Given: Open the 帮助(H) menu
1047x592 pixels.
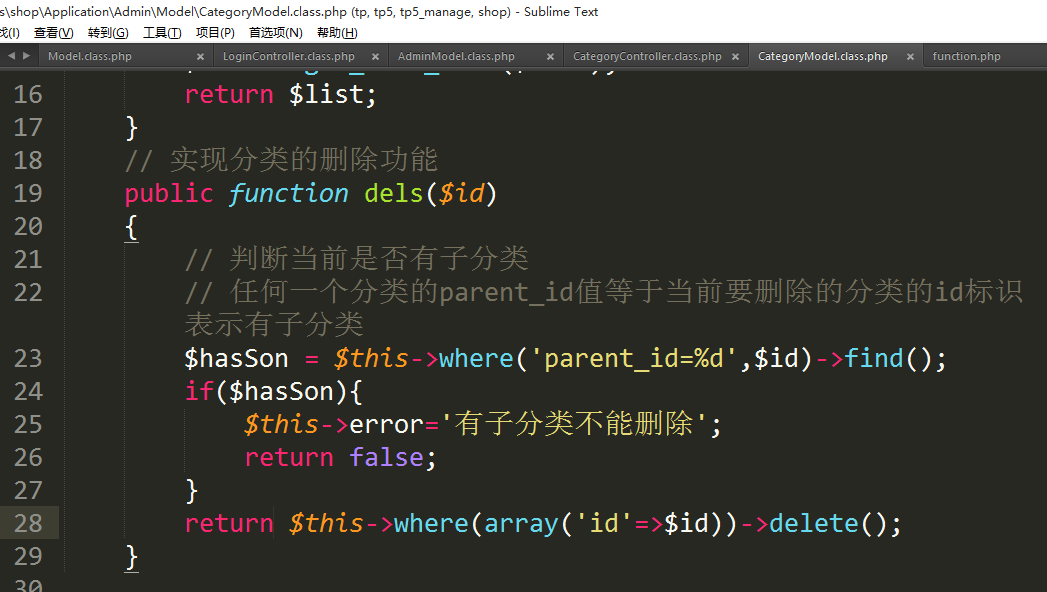Looking at the screenshot, I should [337, 33].
